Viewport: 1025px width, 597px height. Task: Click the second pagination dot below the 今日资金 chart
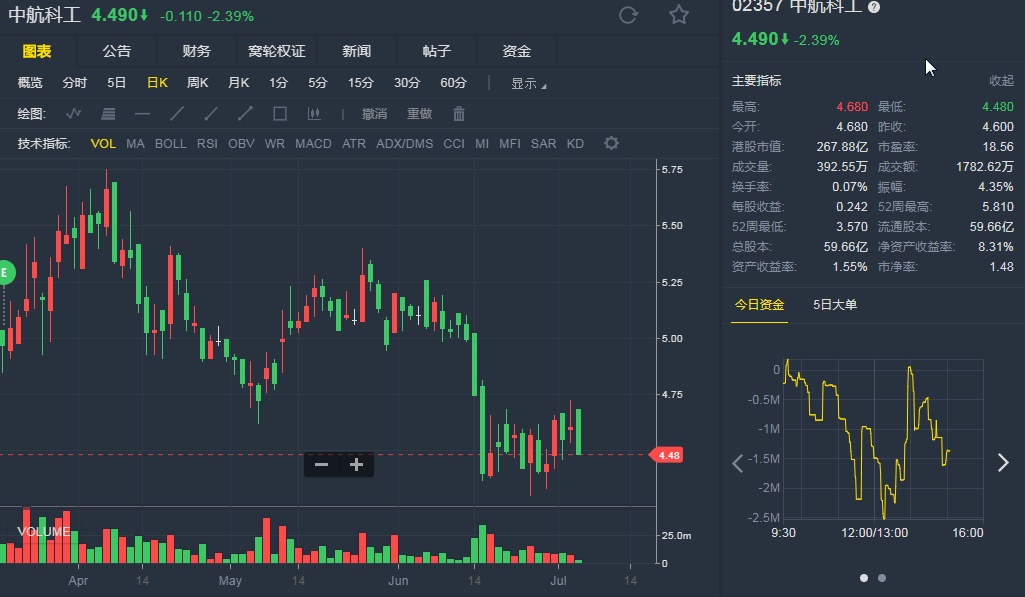(881, 577)
